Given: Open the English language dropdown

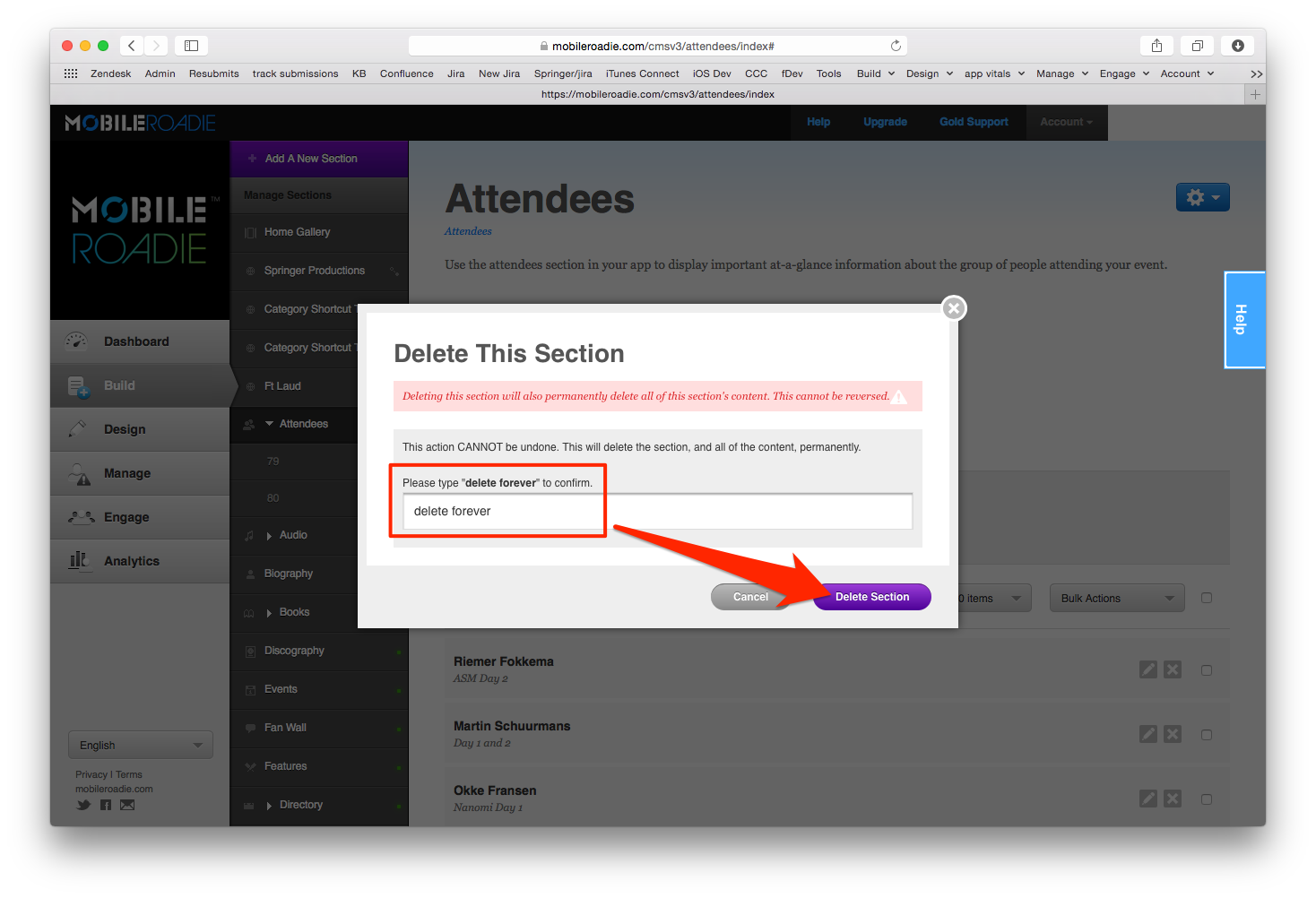Looking at the screenshot, I should pyautogui.click(x=141, y=745).
